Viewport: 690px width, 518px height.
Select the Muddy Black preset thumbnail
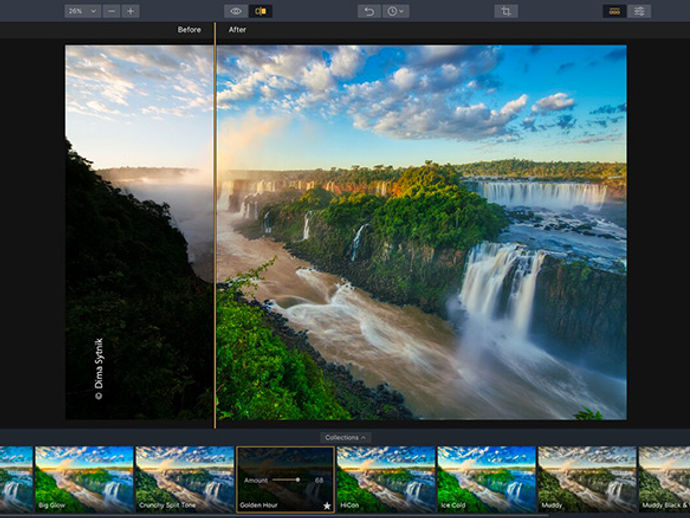pos(664,479)
